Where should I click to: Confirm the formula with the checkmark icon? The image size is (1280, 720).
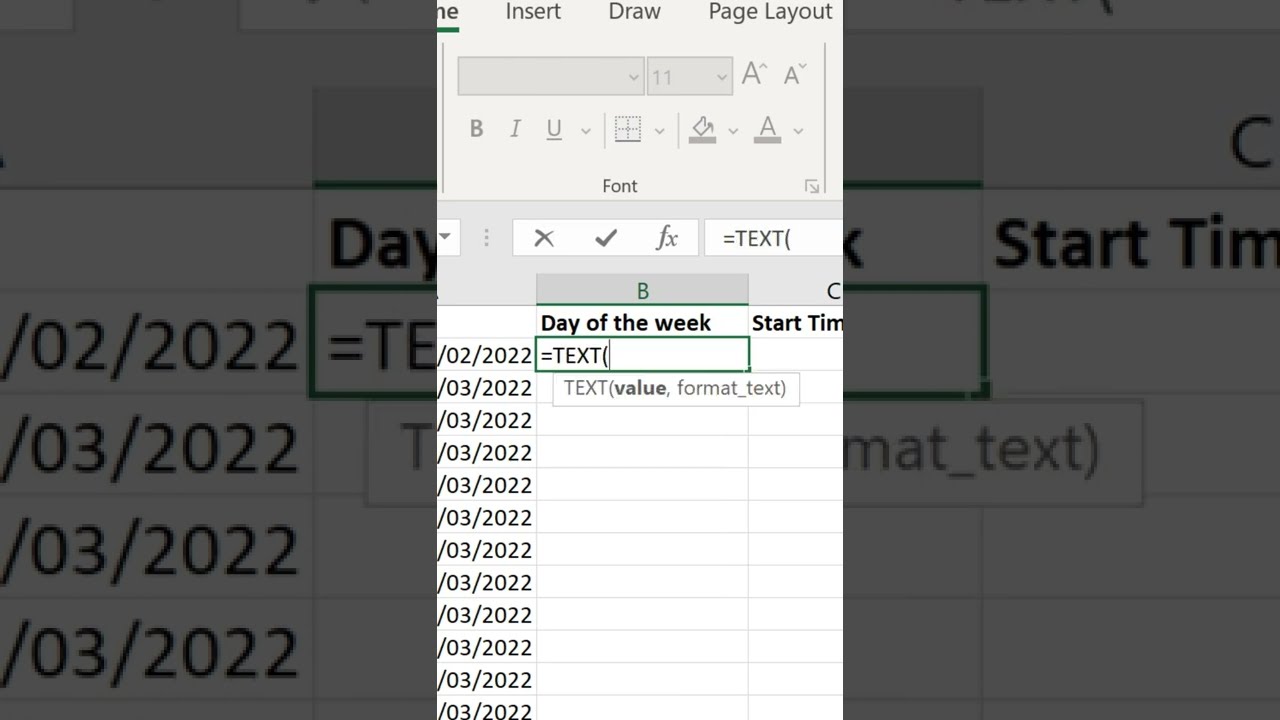605,238
